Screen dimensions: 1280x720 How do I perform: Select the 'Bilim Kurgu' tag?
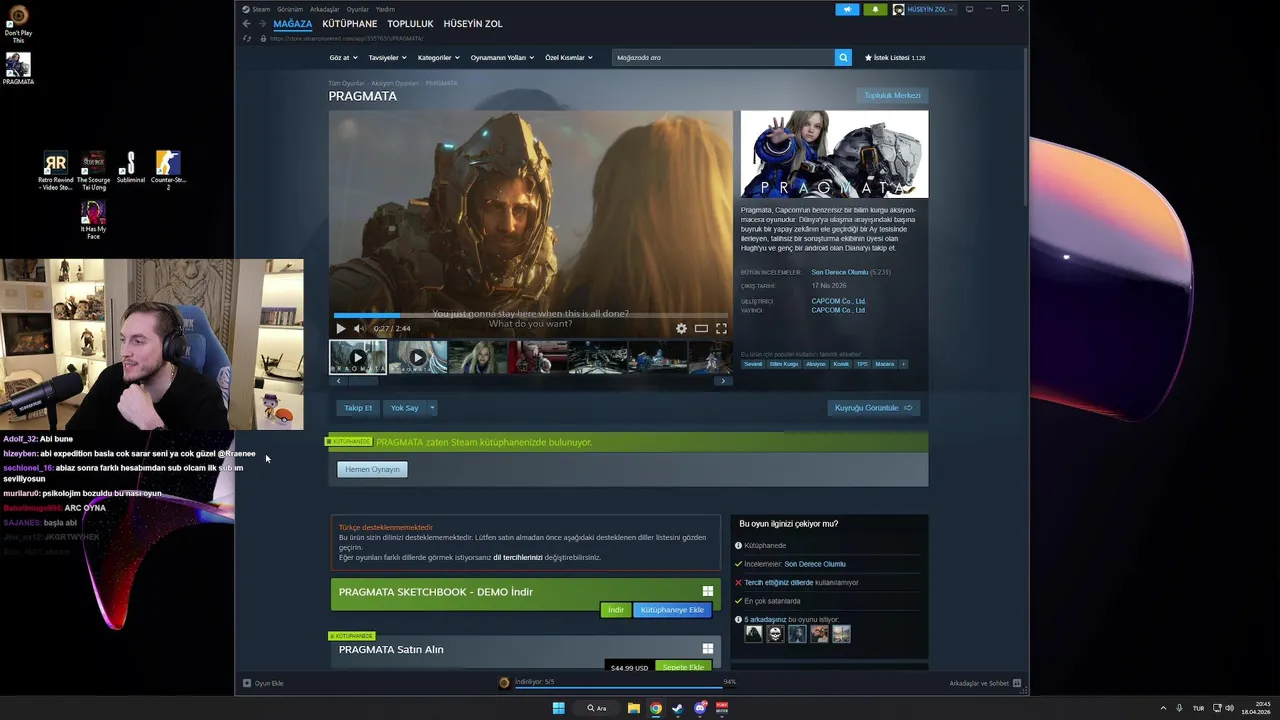pos(784,364)
